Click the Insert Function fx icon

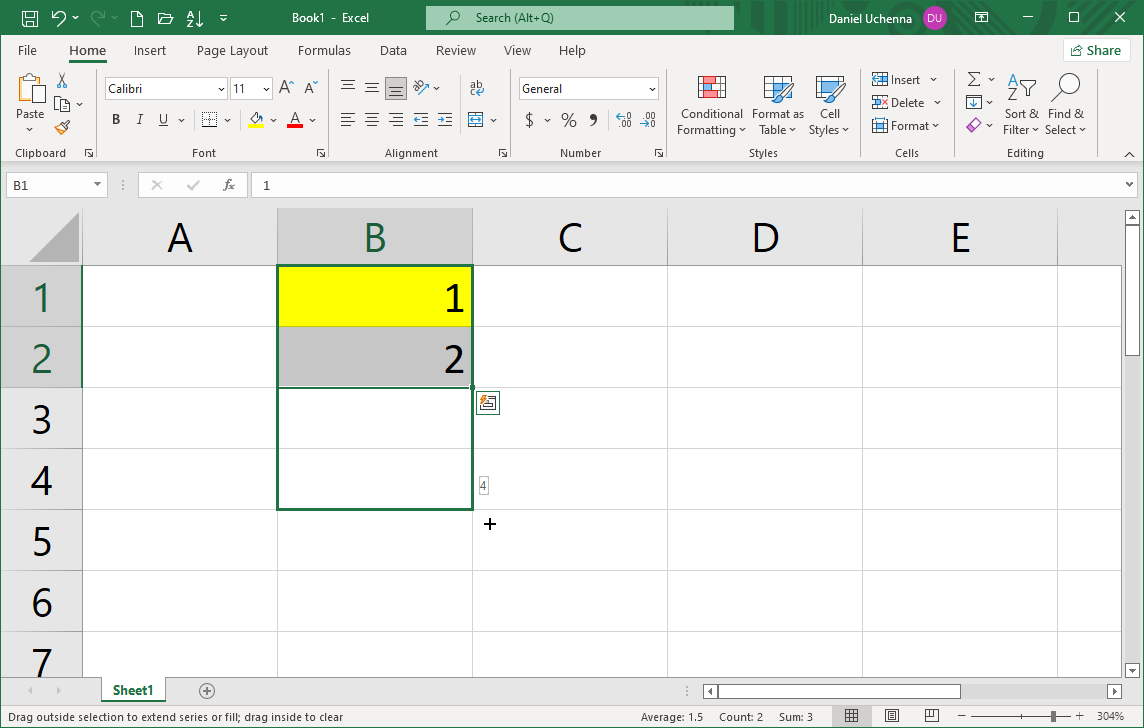pyautogui.click(x=229, y=185)
